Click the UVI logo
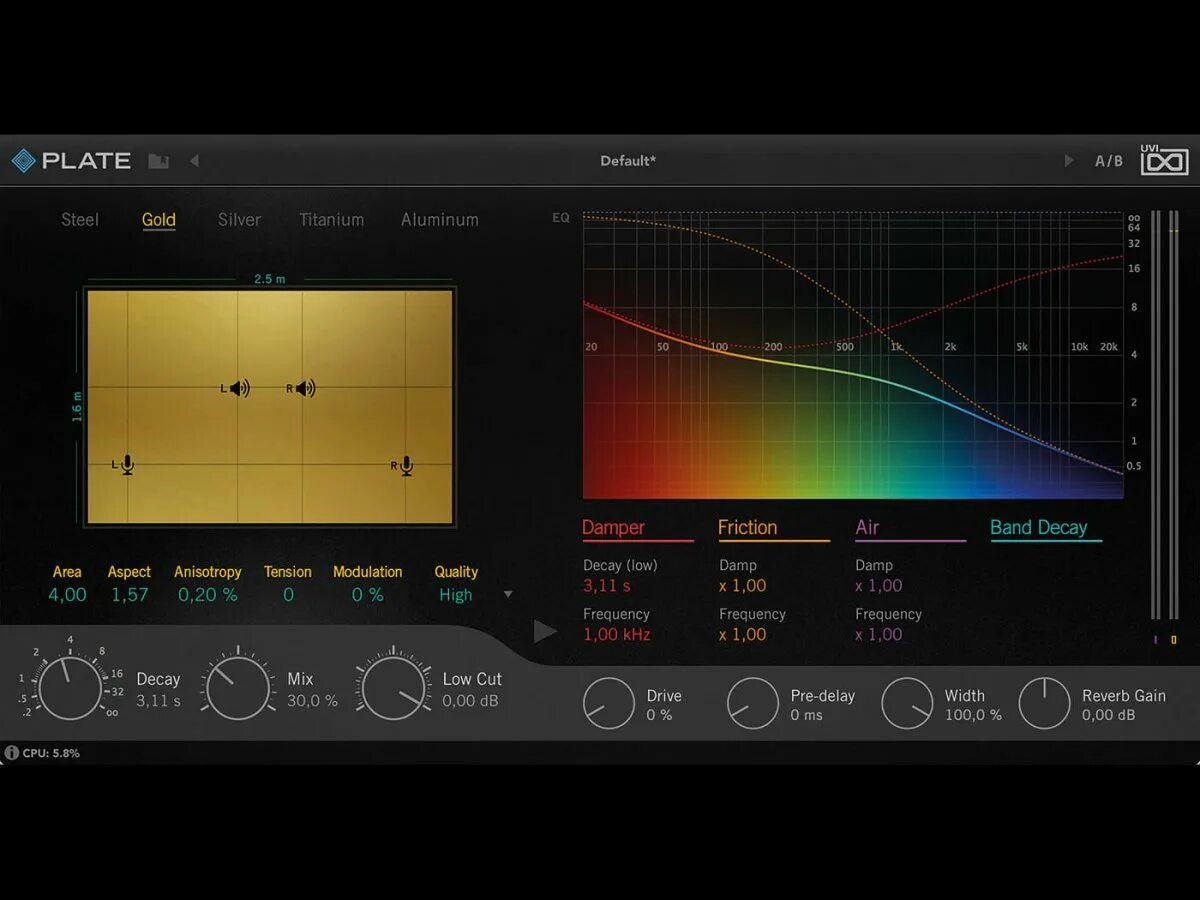1200x900 pixels. coord(1165,160)
